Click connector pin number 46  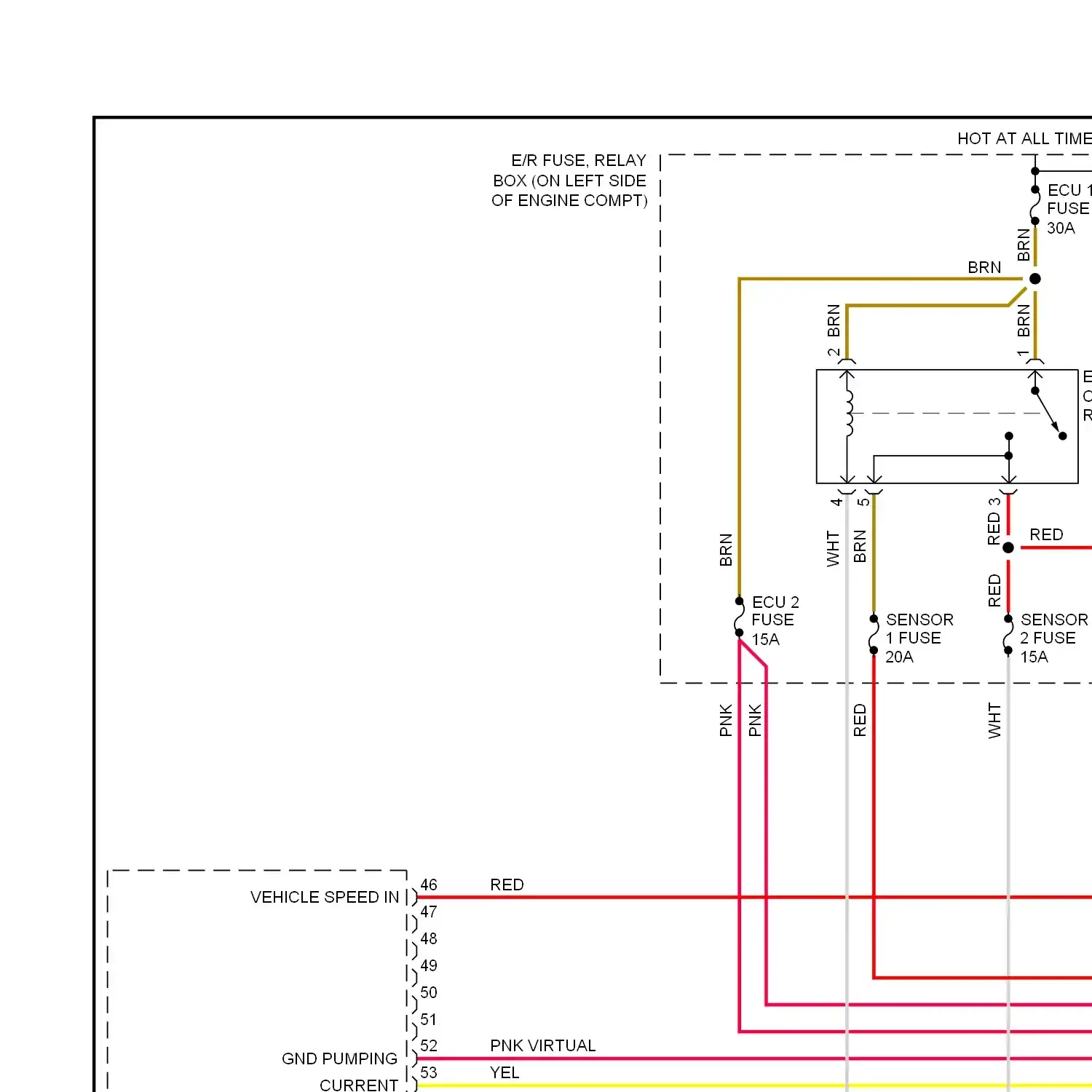pyautogui.click(x=429, y=885)
